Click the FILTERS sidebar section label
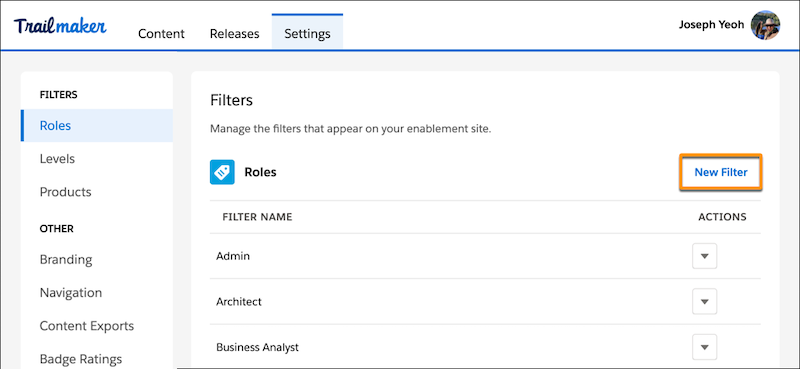This screenshot has height=369, width=800. (59, 94)
